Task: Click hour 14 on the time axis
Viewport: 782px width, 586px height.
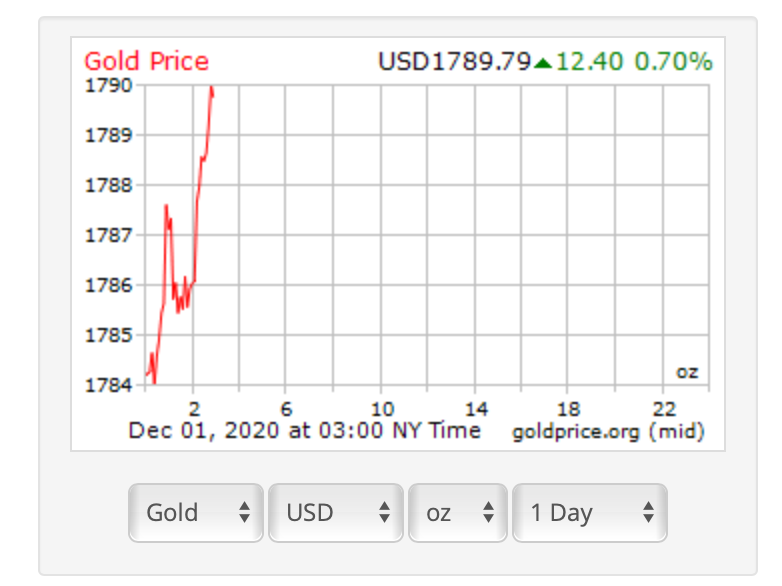Action: (475, 409)
